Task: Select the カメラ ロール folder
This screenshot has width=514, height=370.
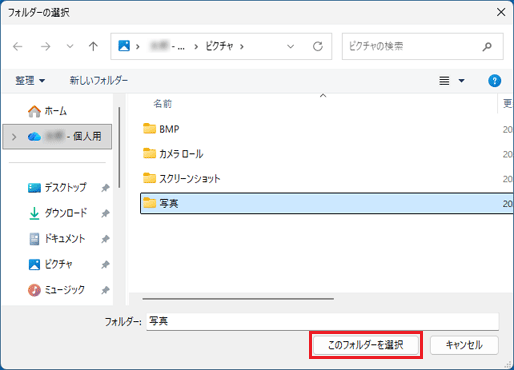Action: pyautogui.click(x=173, y=154)
